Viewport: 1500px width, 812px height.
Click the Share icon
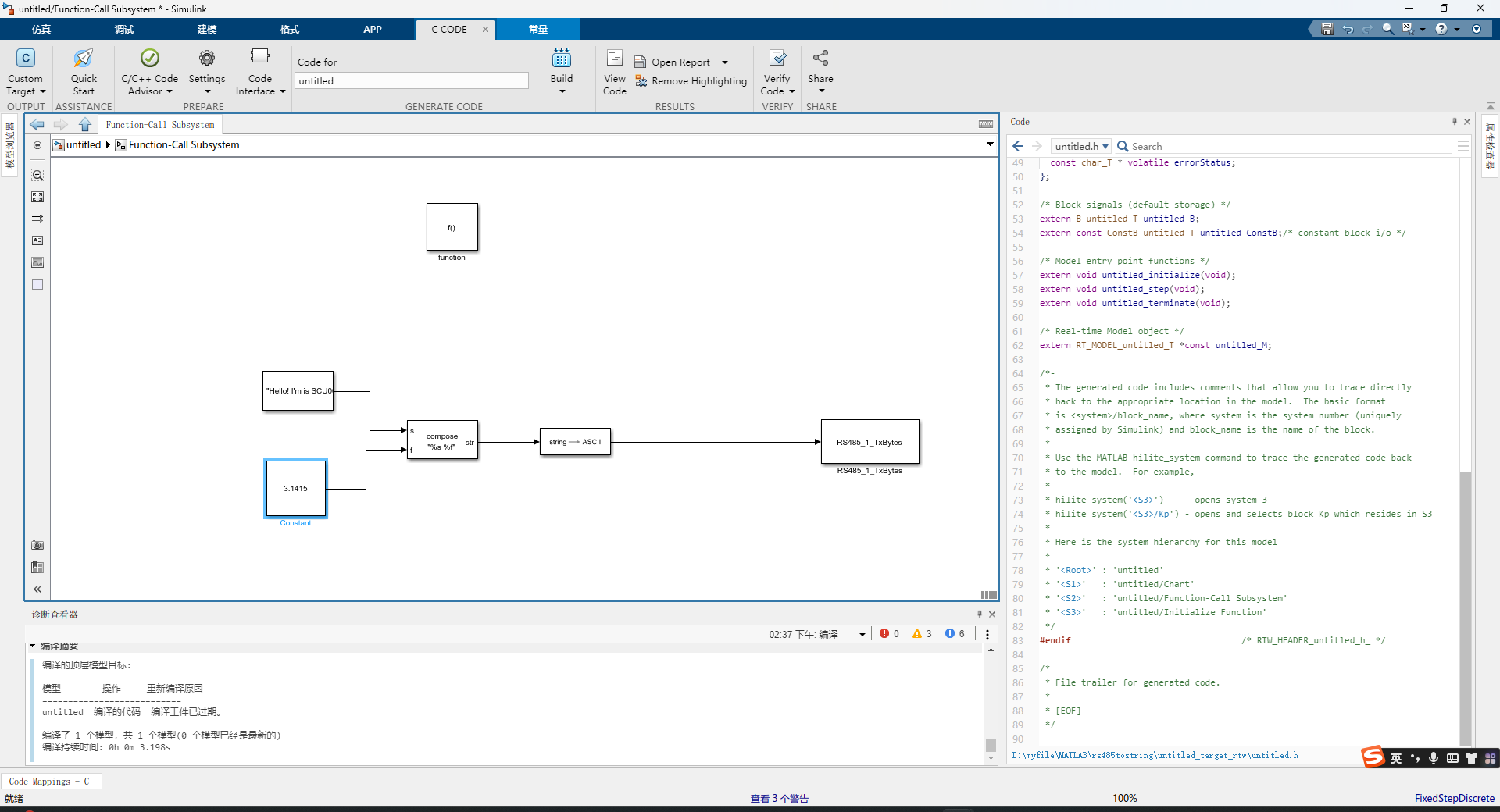pos(820,58)
